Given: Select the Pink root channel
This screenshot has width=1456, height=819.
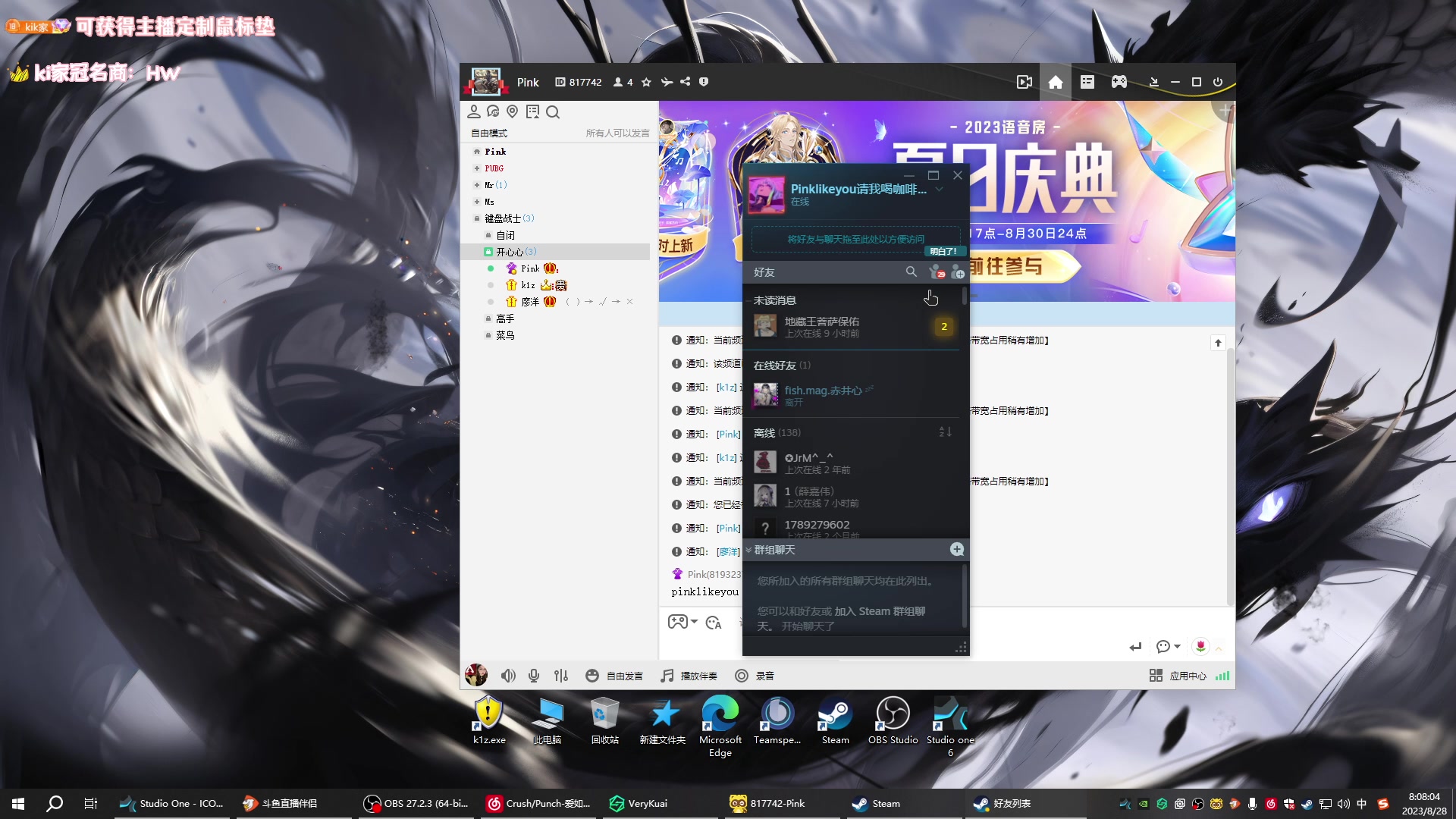Looking at the screenshot, I should tap(495, 152).
